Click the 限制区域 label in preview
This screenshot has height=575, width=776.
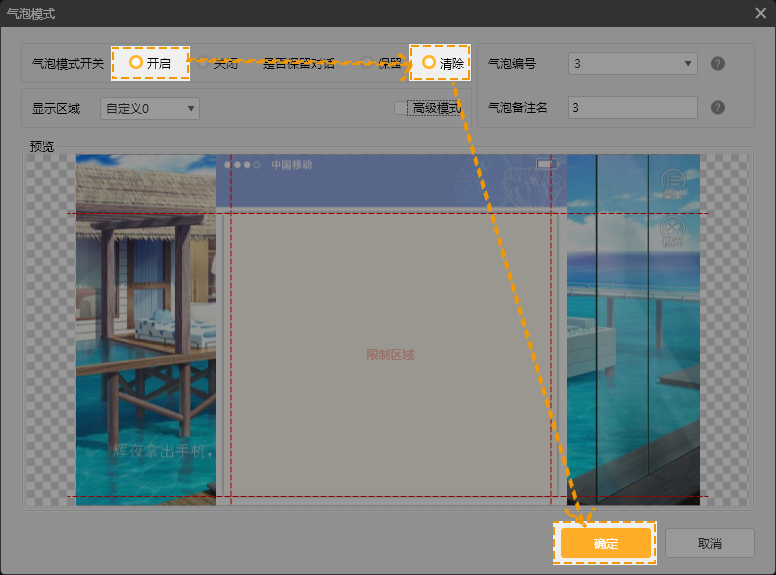tap(390, 355)
